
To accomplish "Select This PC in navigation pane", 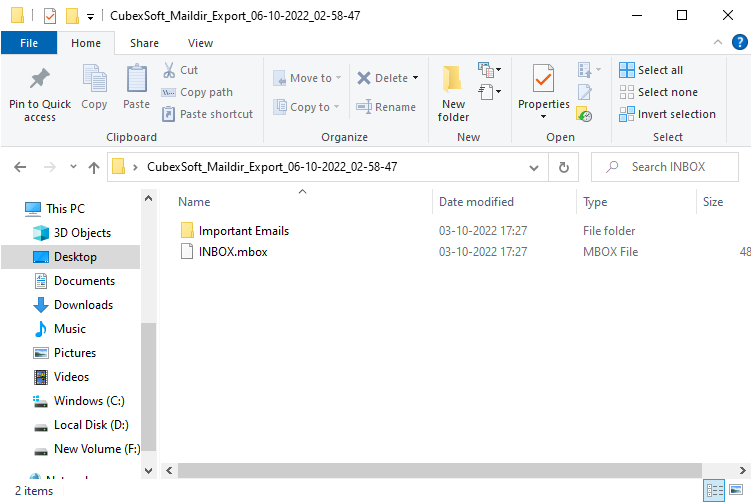I will (55, 209).
